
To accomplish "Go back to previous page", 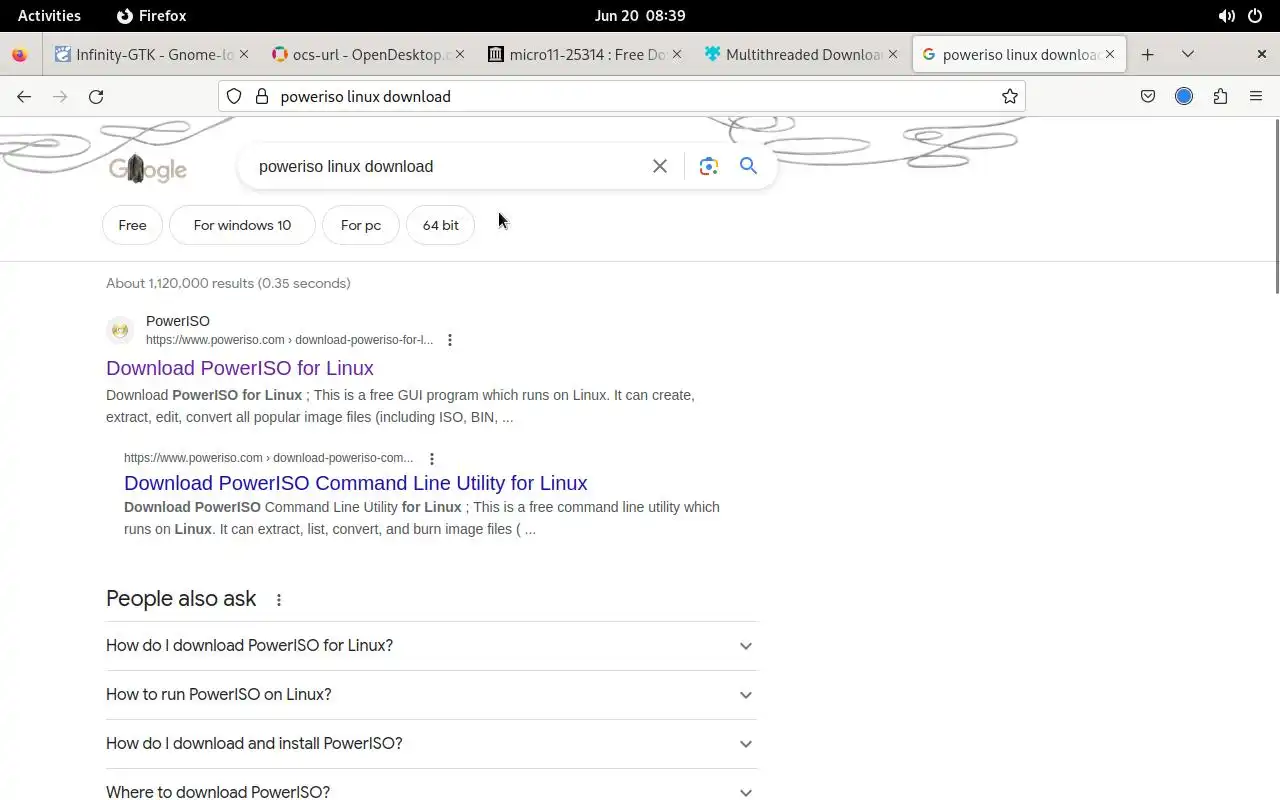I will click(24, 96).
